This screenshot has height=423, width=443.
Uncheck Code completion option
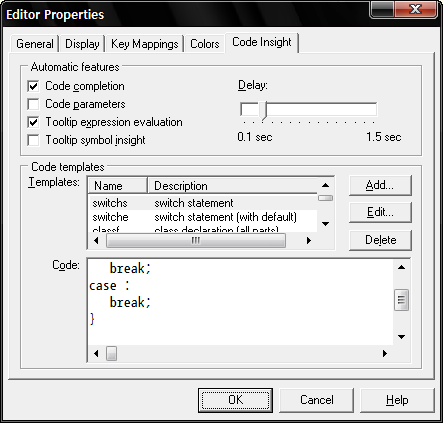(x=33, y=86)
